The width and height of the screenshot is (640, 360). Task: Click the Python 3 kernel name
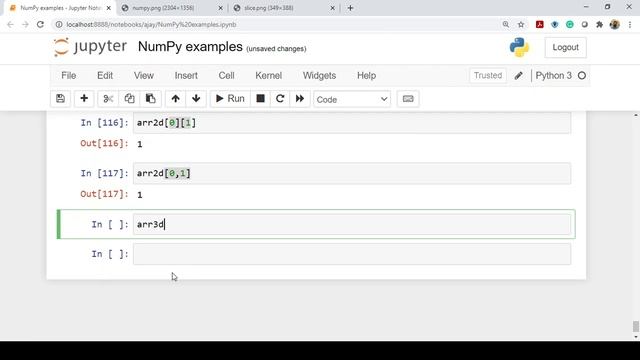pos(553,76)
